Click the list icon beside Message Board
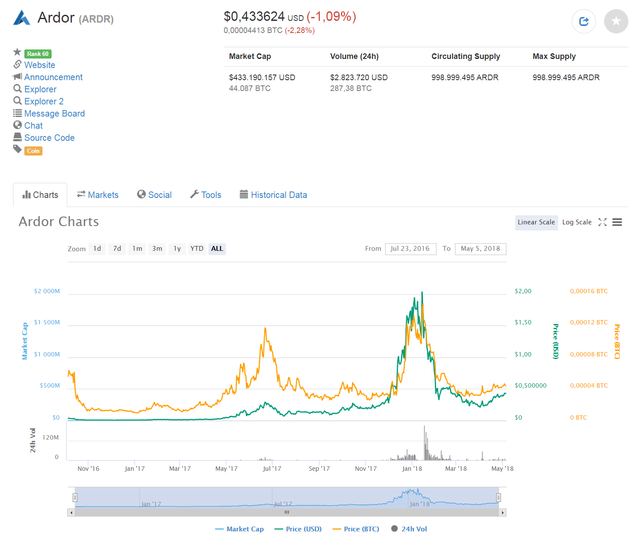Screen dimensions: 640x539 coord(17,113)
